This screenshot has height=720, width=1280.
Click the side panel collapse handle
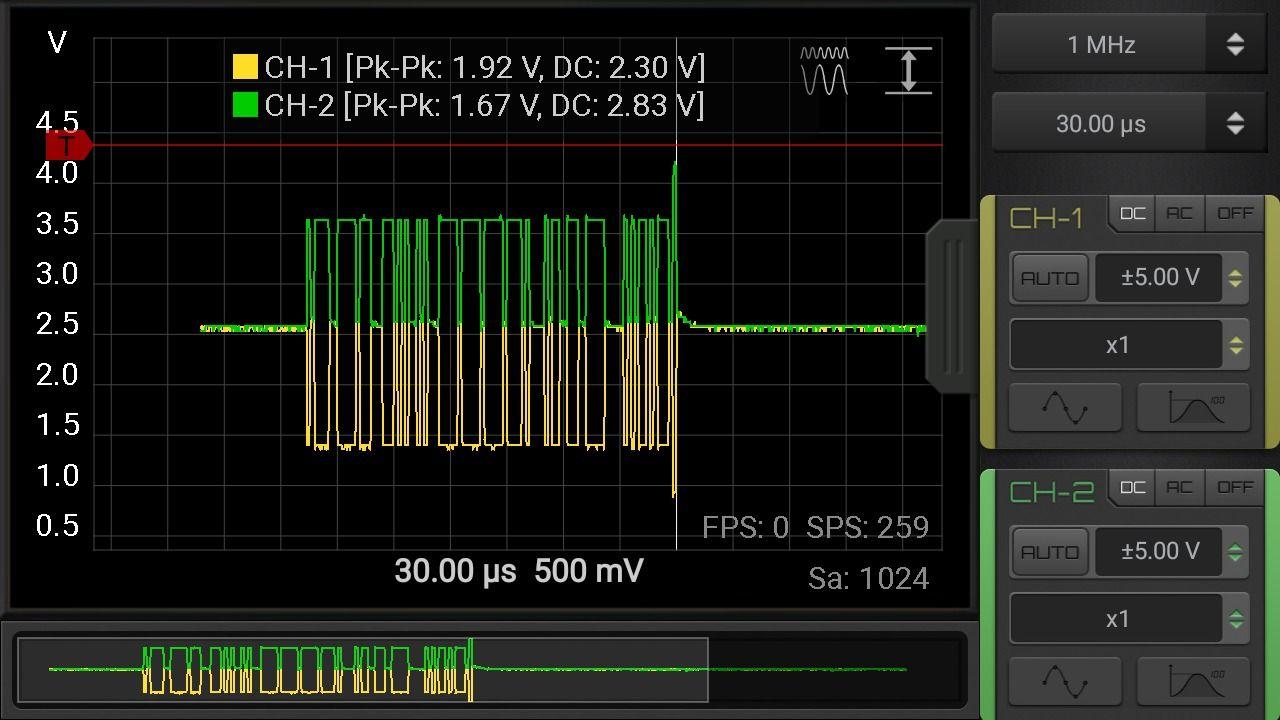(x=951, y=305)
